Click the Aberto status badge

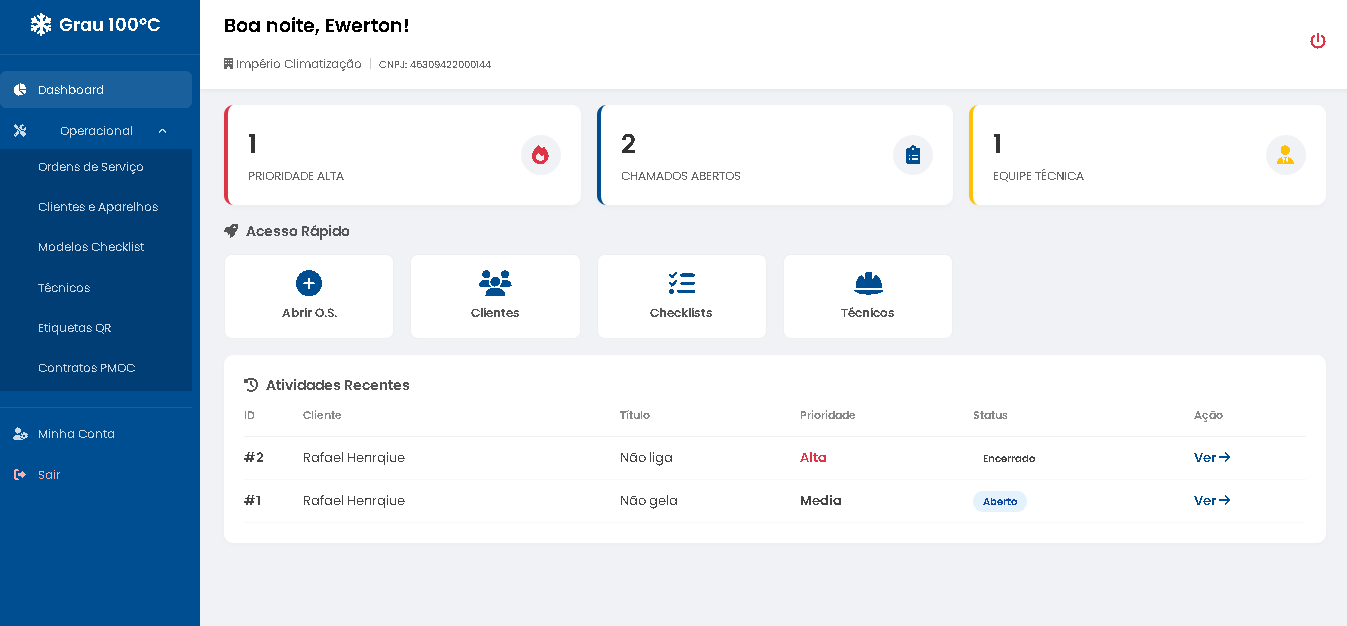click(x=999, y=501)
